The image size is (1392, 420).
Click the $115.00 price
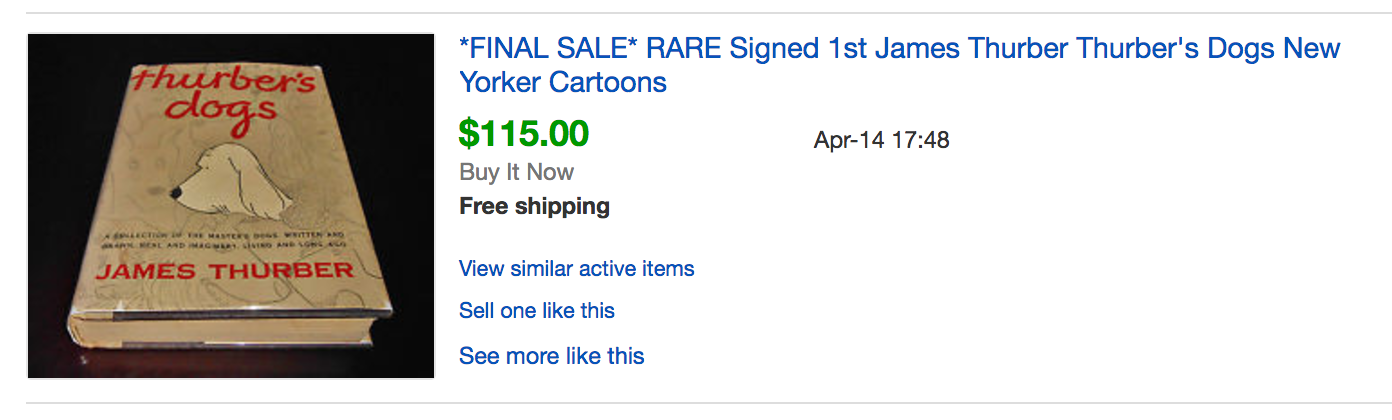523,133
